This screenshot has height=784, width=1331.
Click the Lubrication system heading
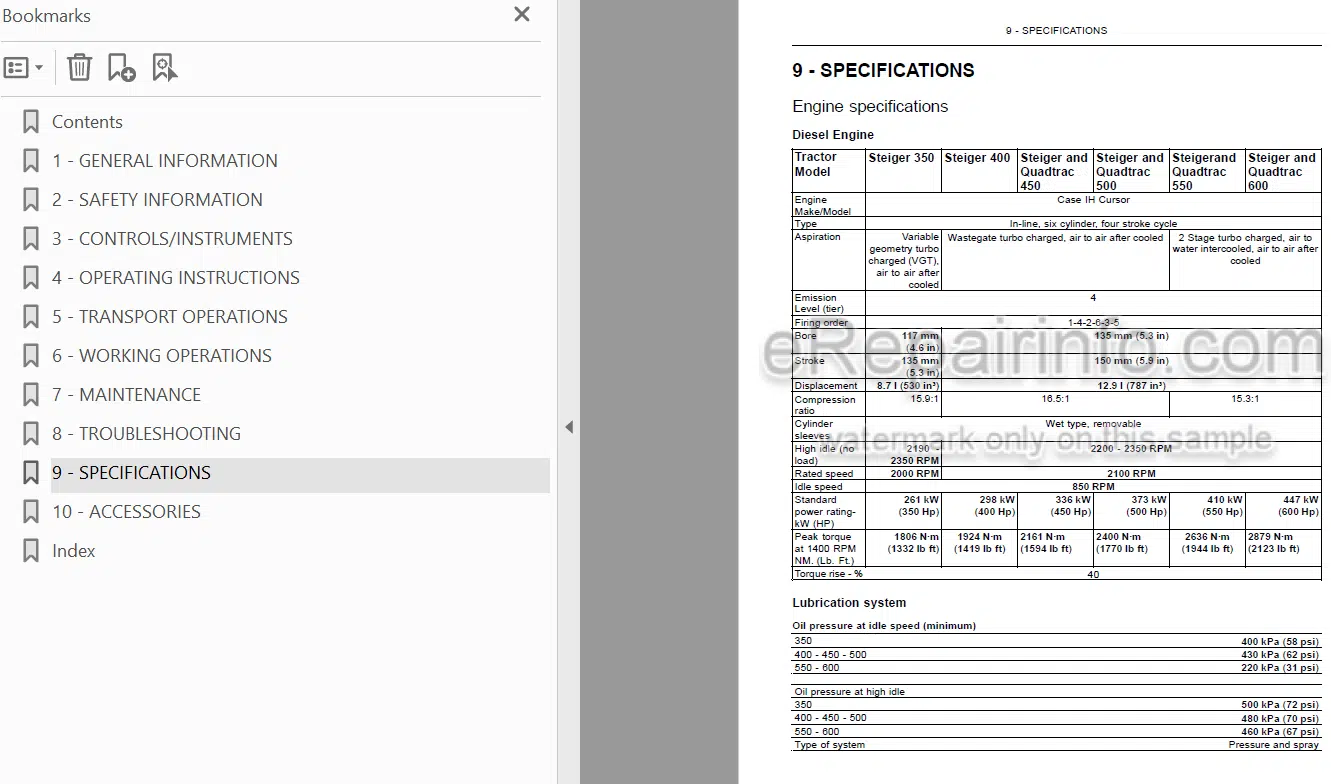pos(849,603)
